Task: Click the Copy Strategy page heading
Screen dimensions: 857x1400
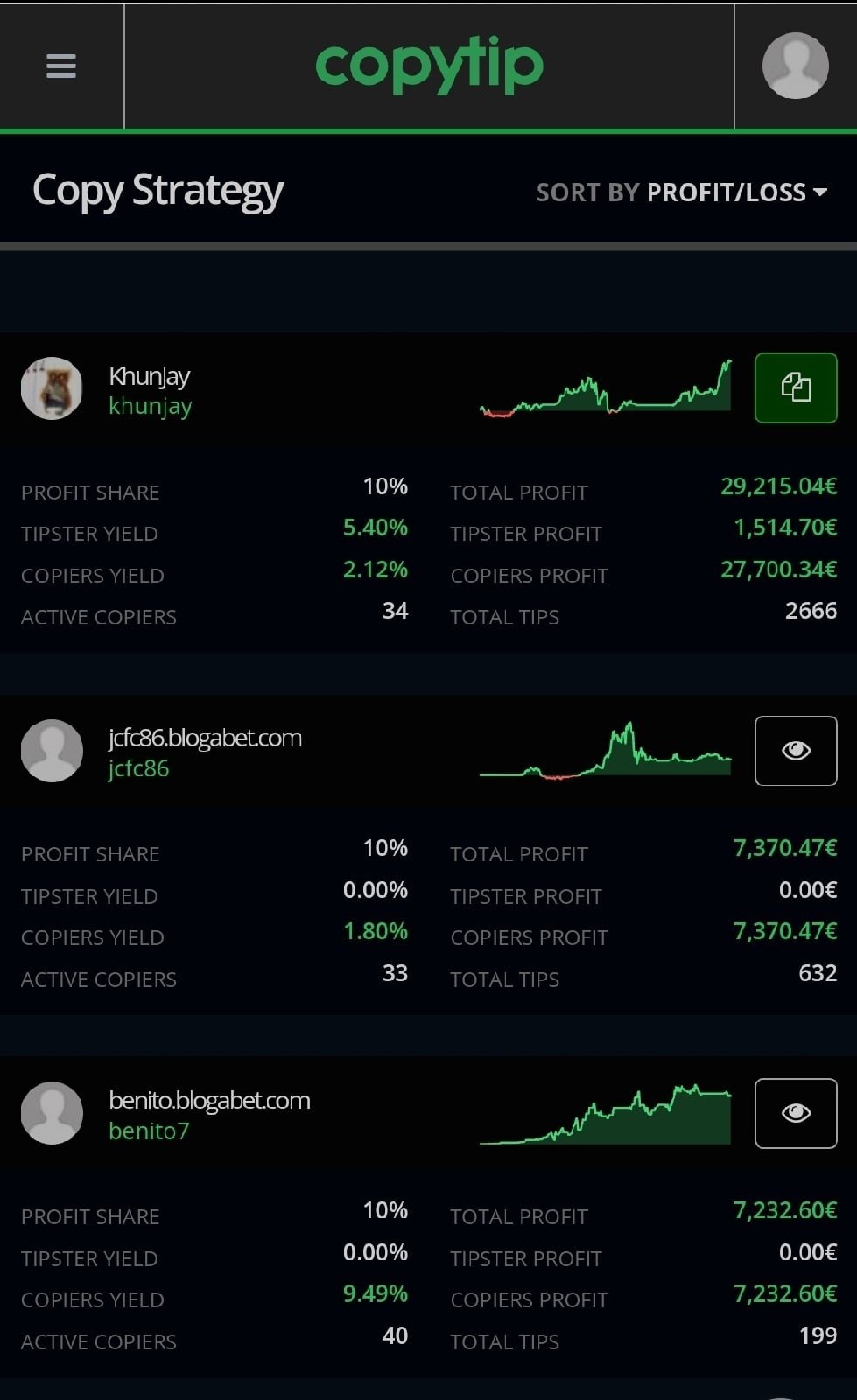Action: [x=158, y=191]
